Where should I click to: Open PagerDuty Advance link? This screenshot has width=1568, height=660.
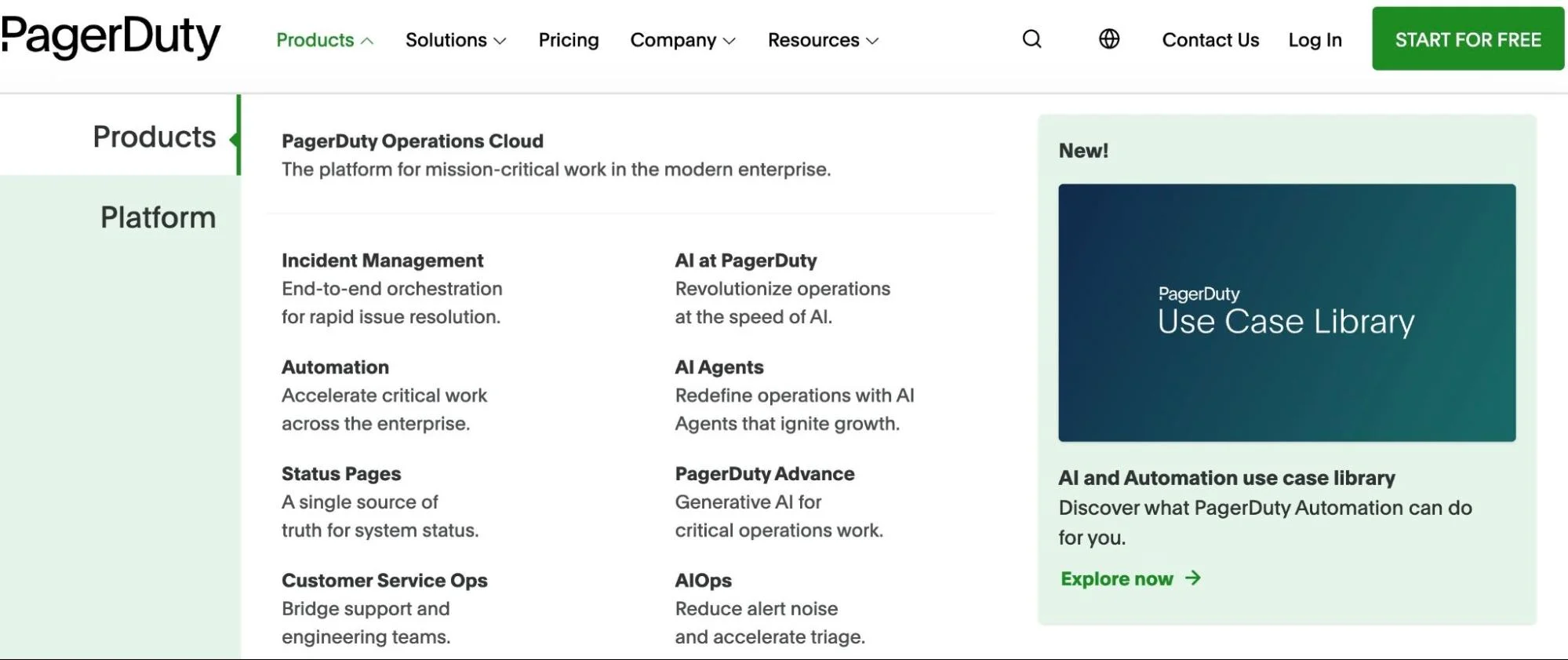pyautogui.click(x=765, y=474)
